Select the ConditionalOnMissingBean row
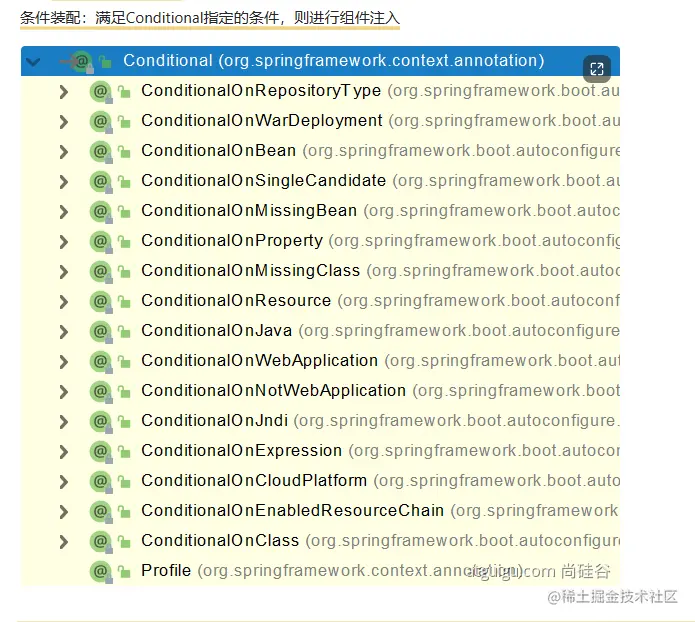The width and height of the screenshot is (695, 622). (x=320, y=211)
